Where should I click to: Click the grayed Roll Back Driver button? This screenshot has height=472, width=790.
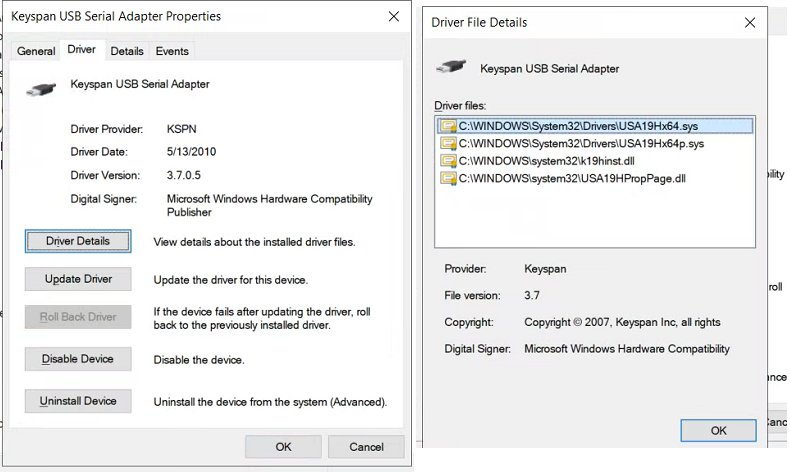coord(78,317)
